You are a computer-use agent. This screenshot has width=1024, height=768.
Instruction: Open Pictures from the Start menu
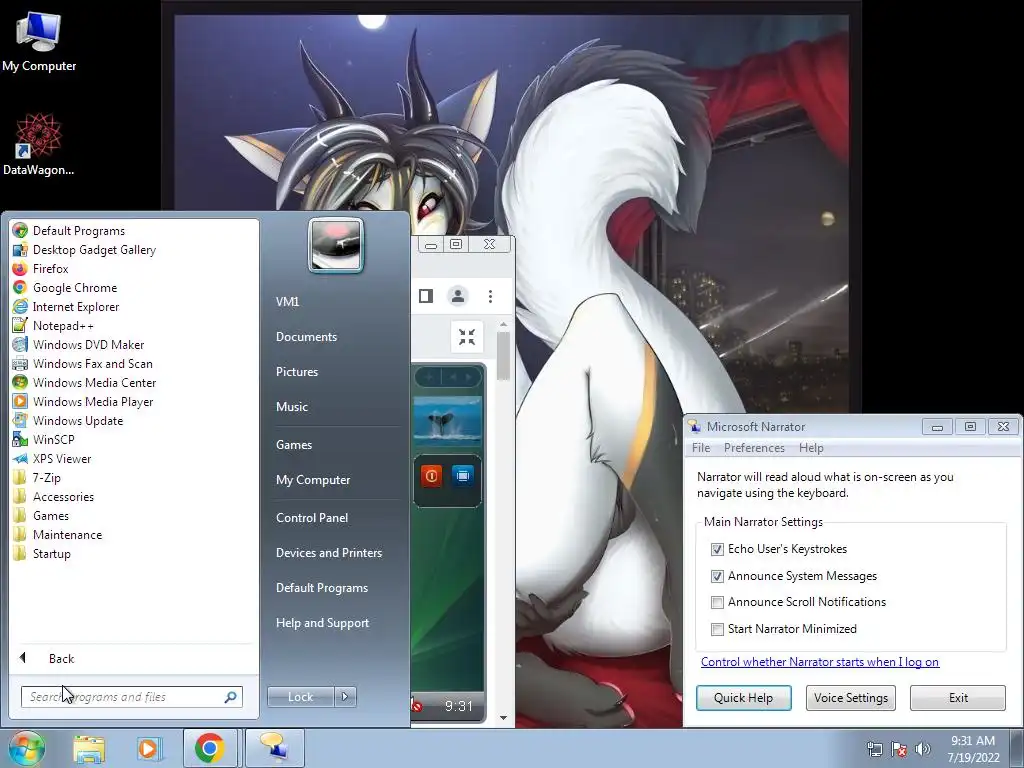[x=296, y=372]
